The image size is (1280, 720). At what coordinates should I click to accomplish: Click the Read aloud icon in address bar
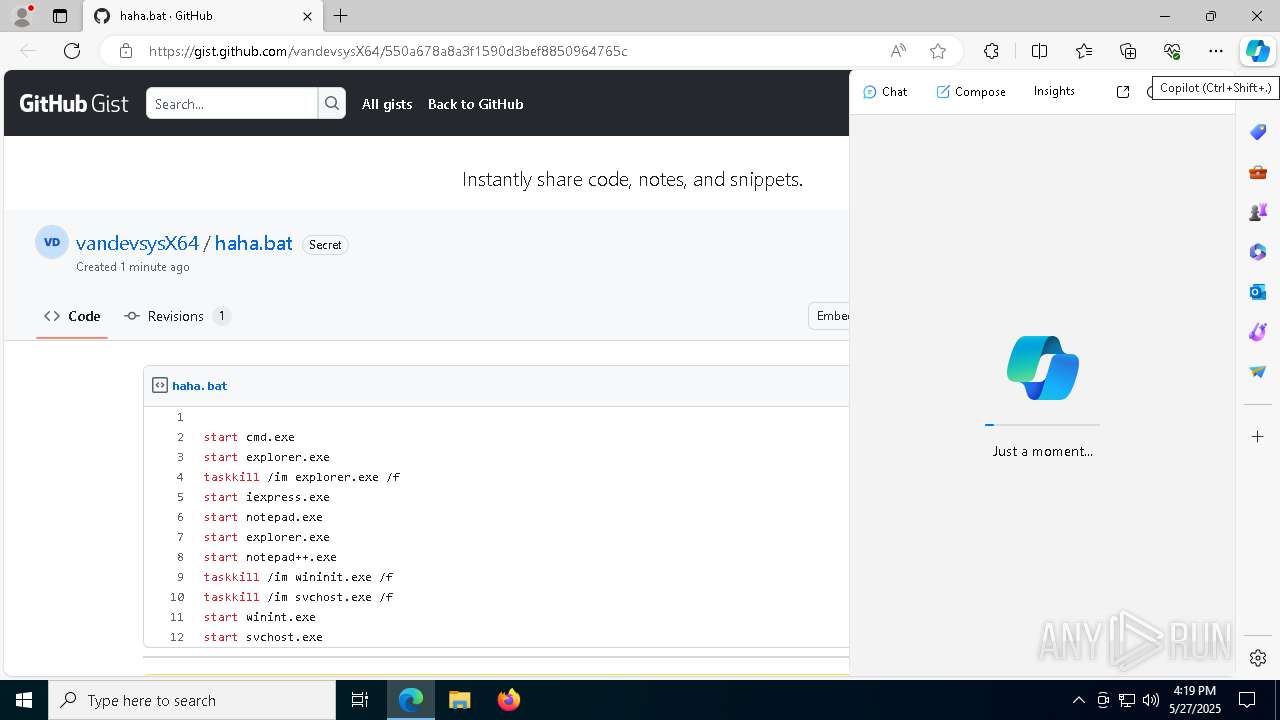898,51
